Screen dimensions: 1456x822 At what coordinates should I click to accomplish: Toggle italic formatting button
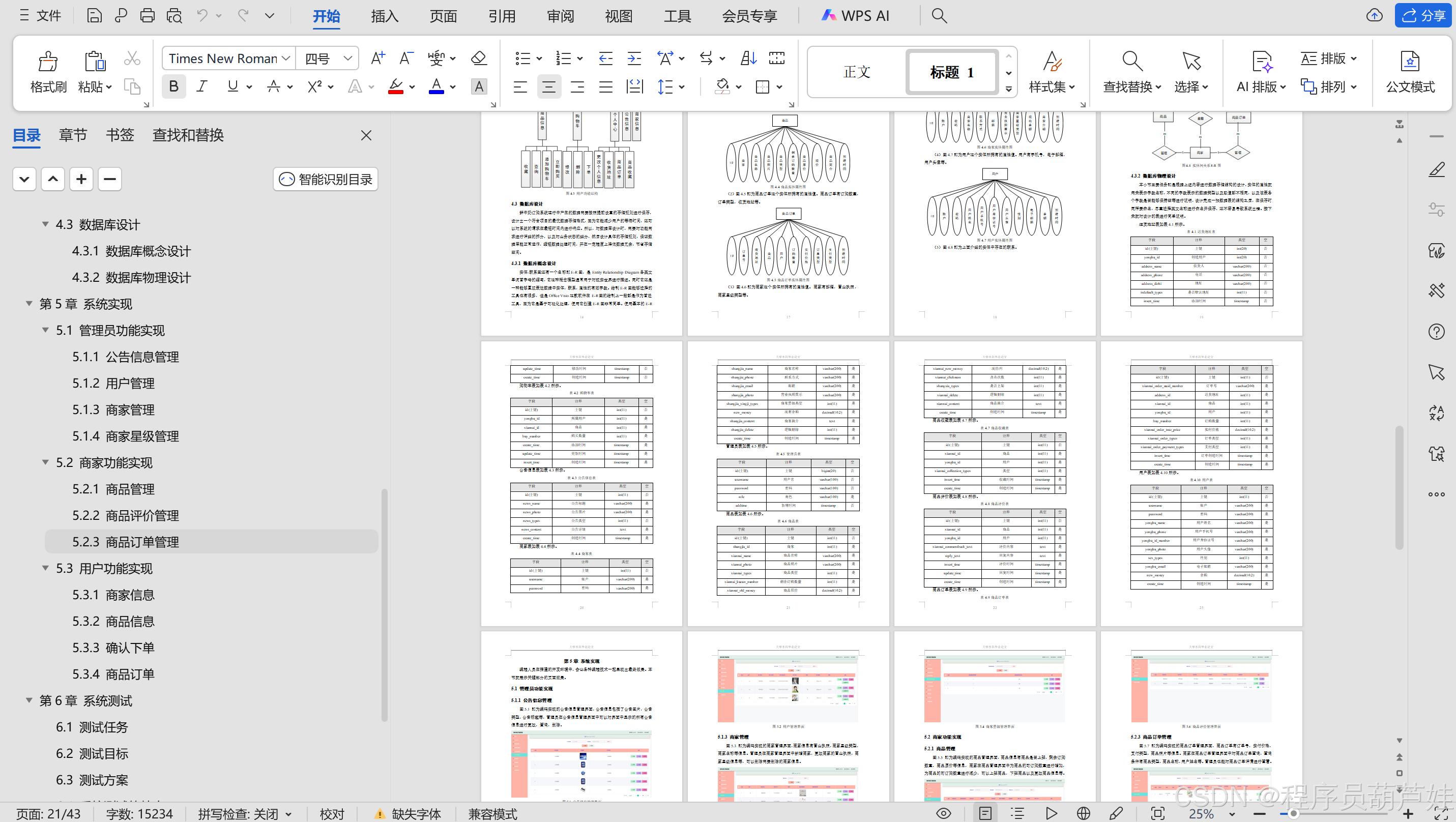(x=202, y=86)
